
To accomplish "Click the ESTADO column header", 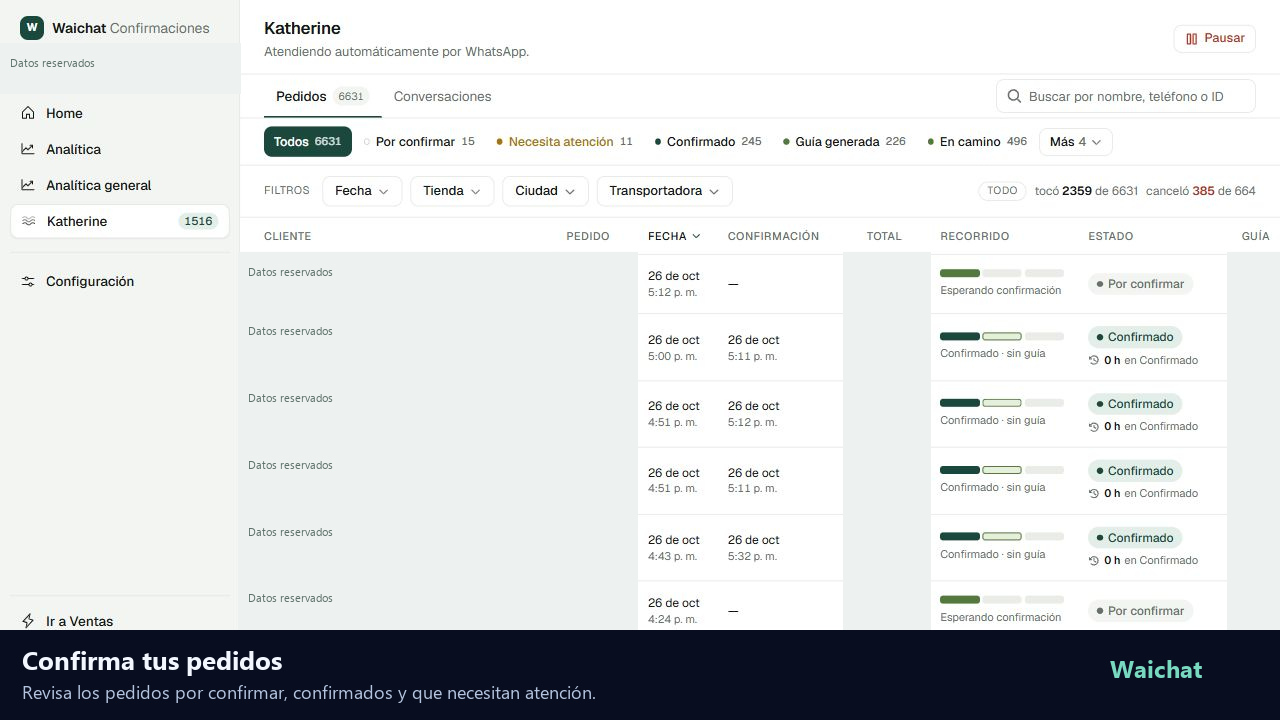I will [1111, 236].
